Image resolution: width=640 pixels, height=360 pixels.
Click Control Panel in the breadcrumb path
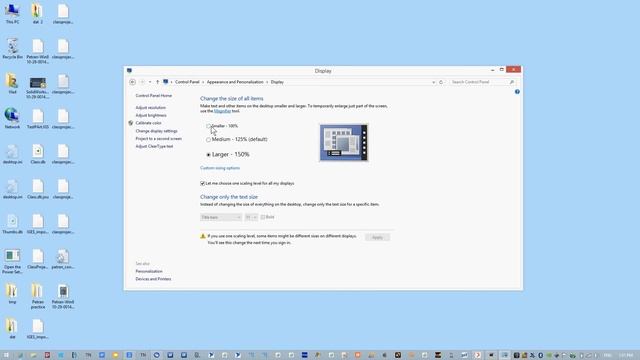(187, 82)
